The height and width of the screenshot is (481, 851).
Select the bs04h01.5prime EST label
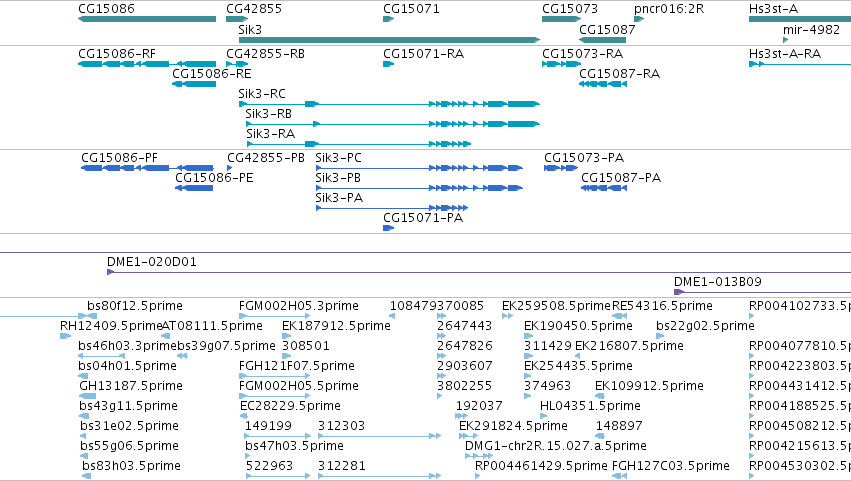(x=127, y=366)
